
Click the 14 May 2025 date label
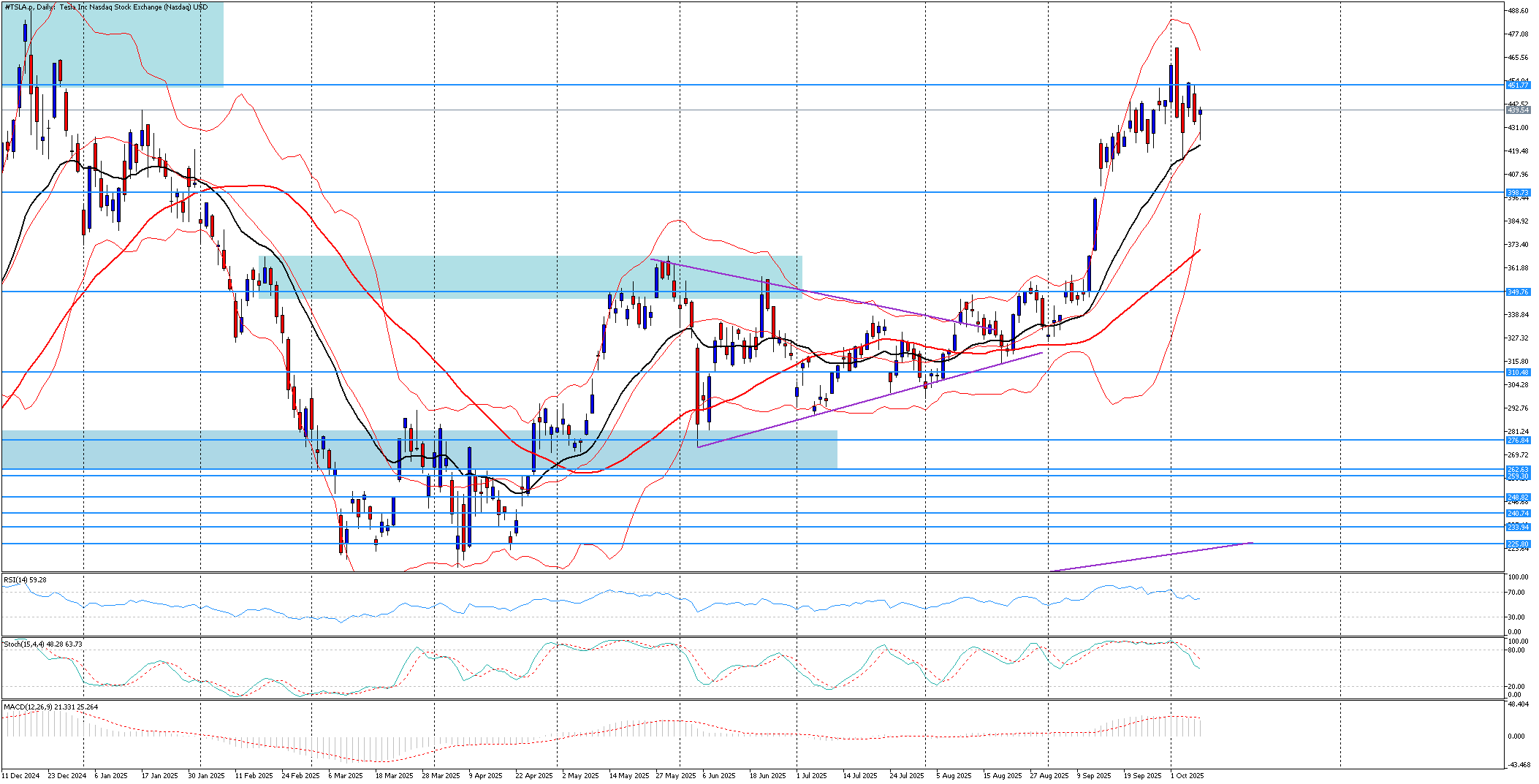click(x=629, y=776)
